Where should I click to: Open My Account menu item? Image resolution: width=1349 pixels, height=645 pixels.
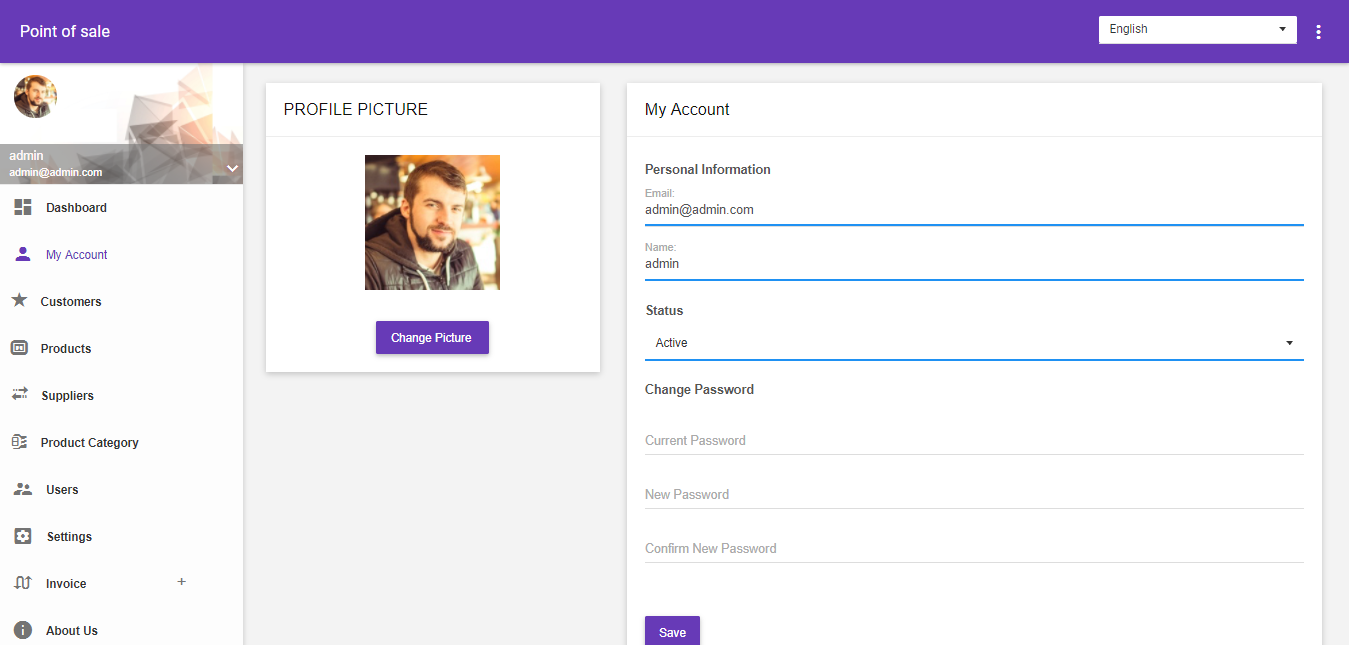76,255
